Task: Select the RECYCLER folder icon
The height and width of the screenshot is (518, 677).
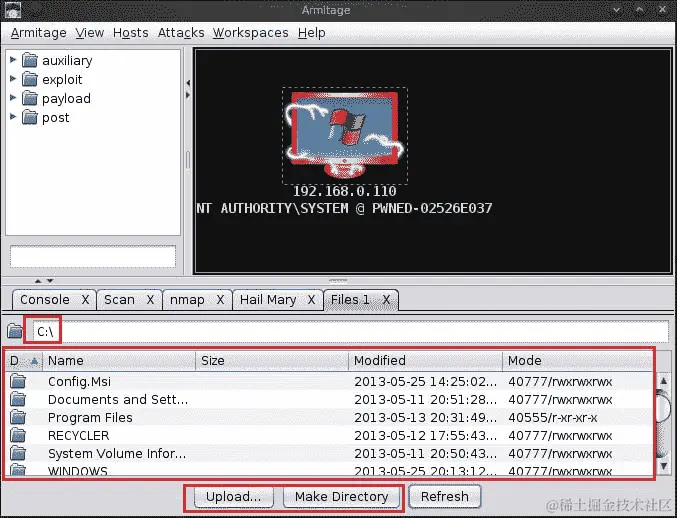Action: click(18, 436)
